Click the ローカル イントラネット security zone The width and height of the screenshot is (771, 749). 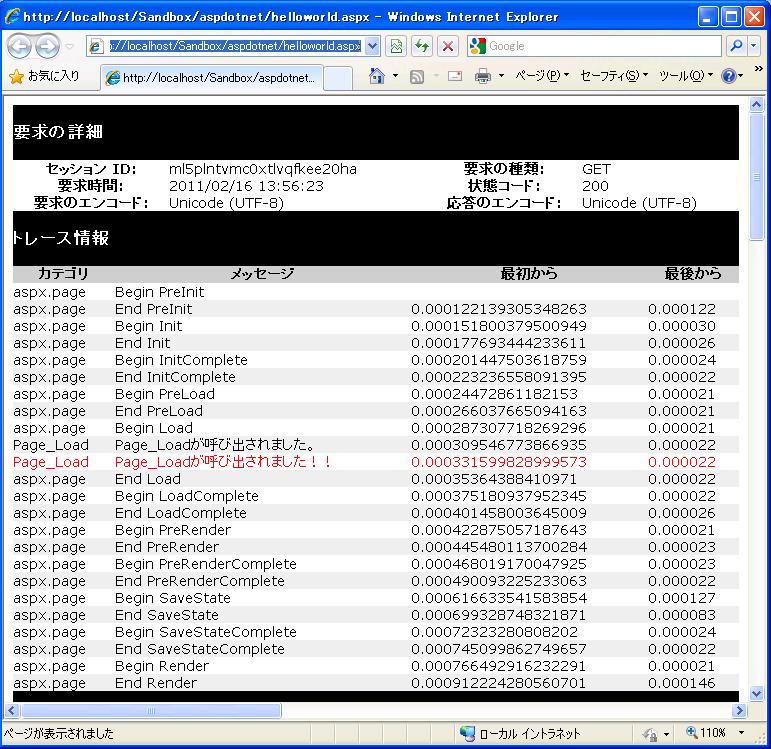click(520, 734)
